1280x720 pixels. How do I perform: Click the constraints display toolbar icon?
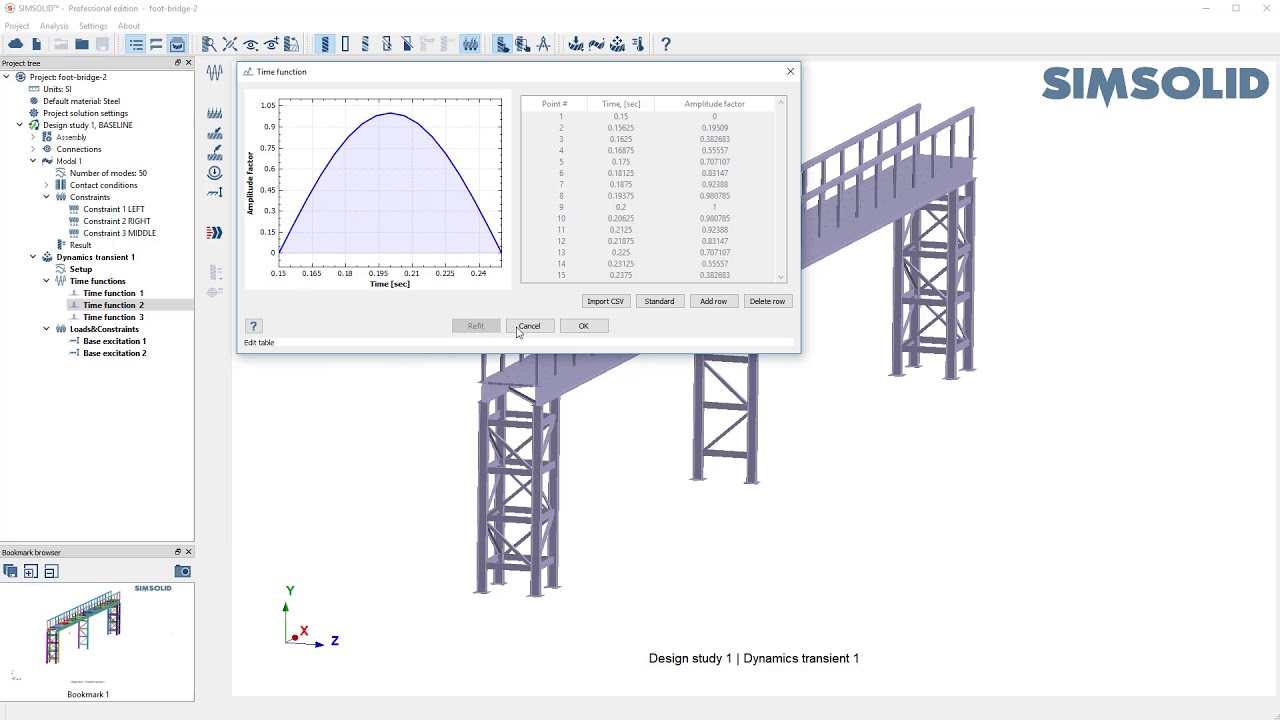coord(470,44)
